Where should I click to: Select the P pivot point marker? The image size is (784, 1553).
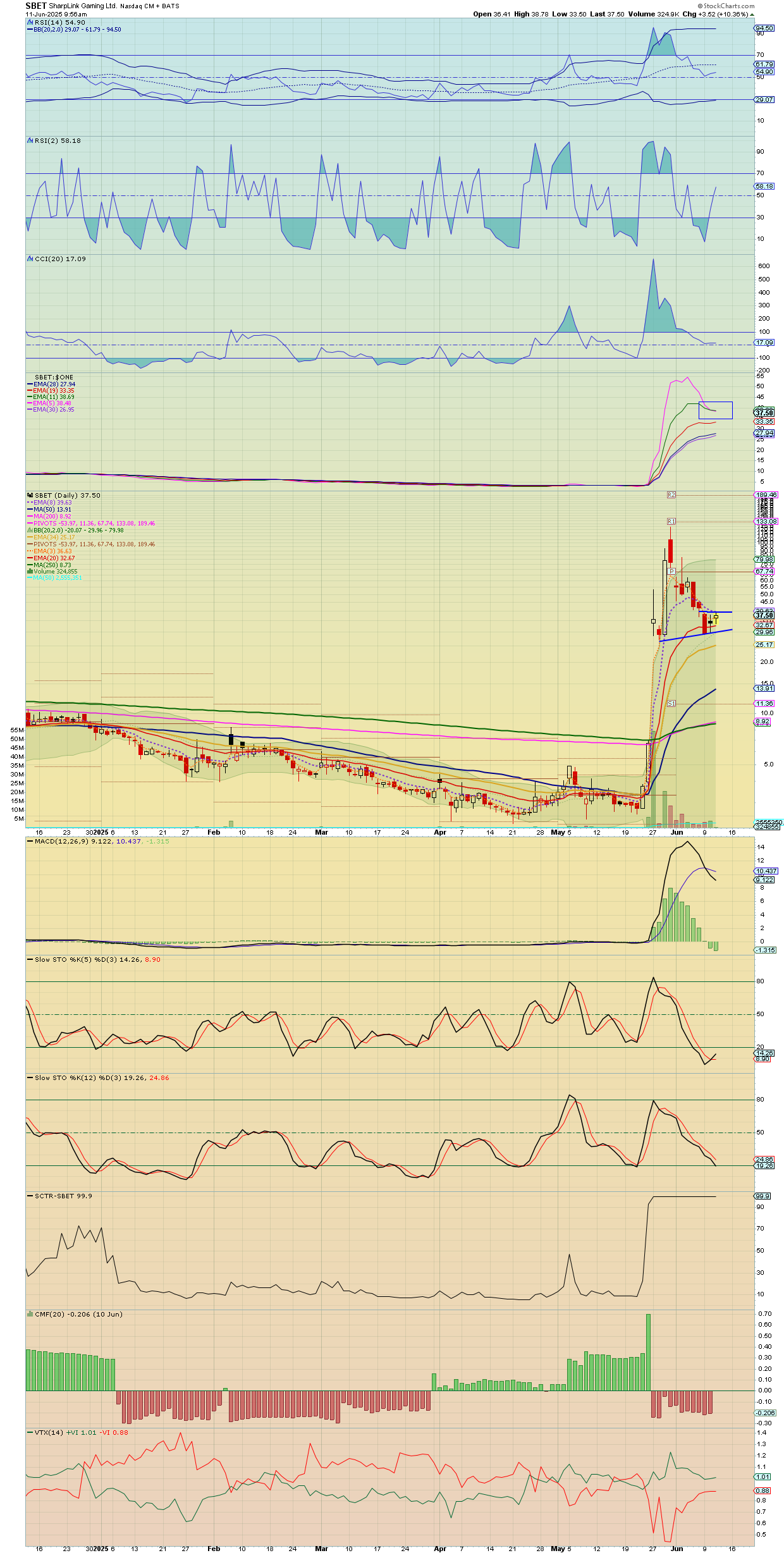pyautogui.click(x=672, y=572)
